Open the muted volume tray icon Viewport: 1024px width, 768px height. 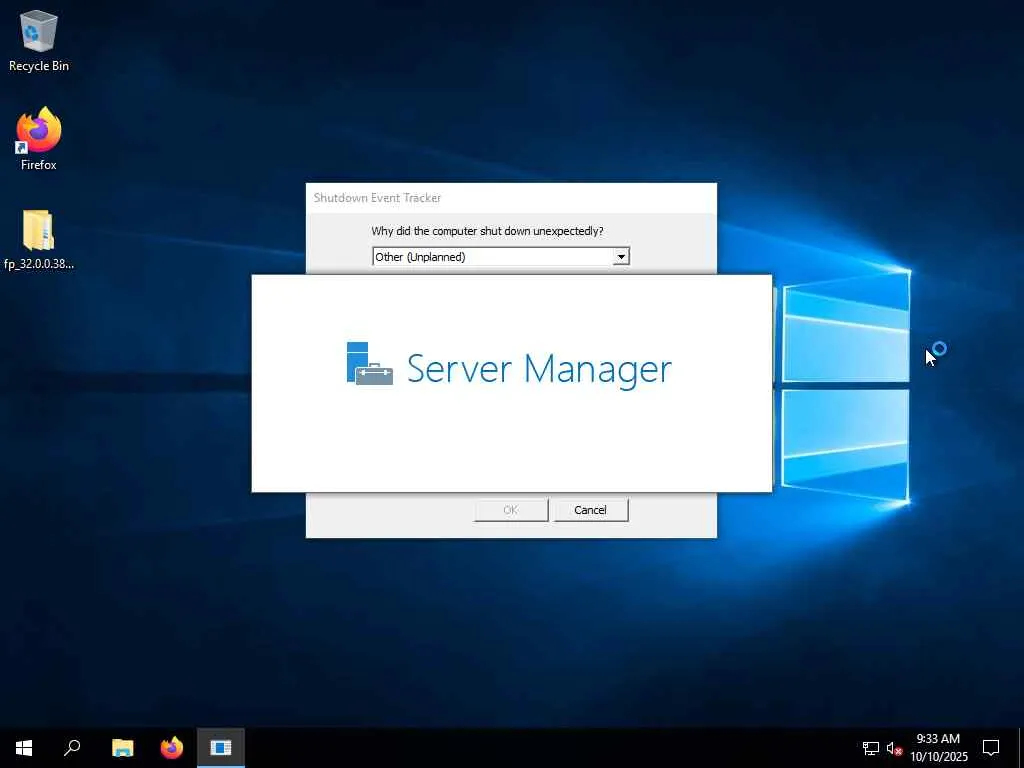(x=894, y=748)
